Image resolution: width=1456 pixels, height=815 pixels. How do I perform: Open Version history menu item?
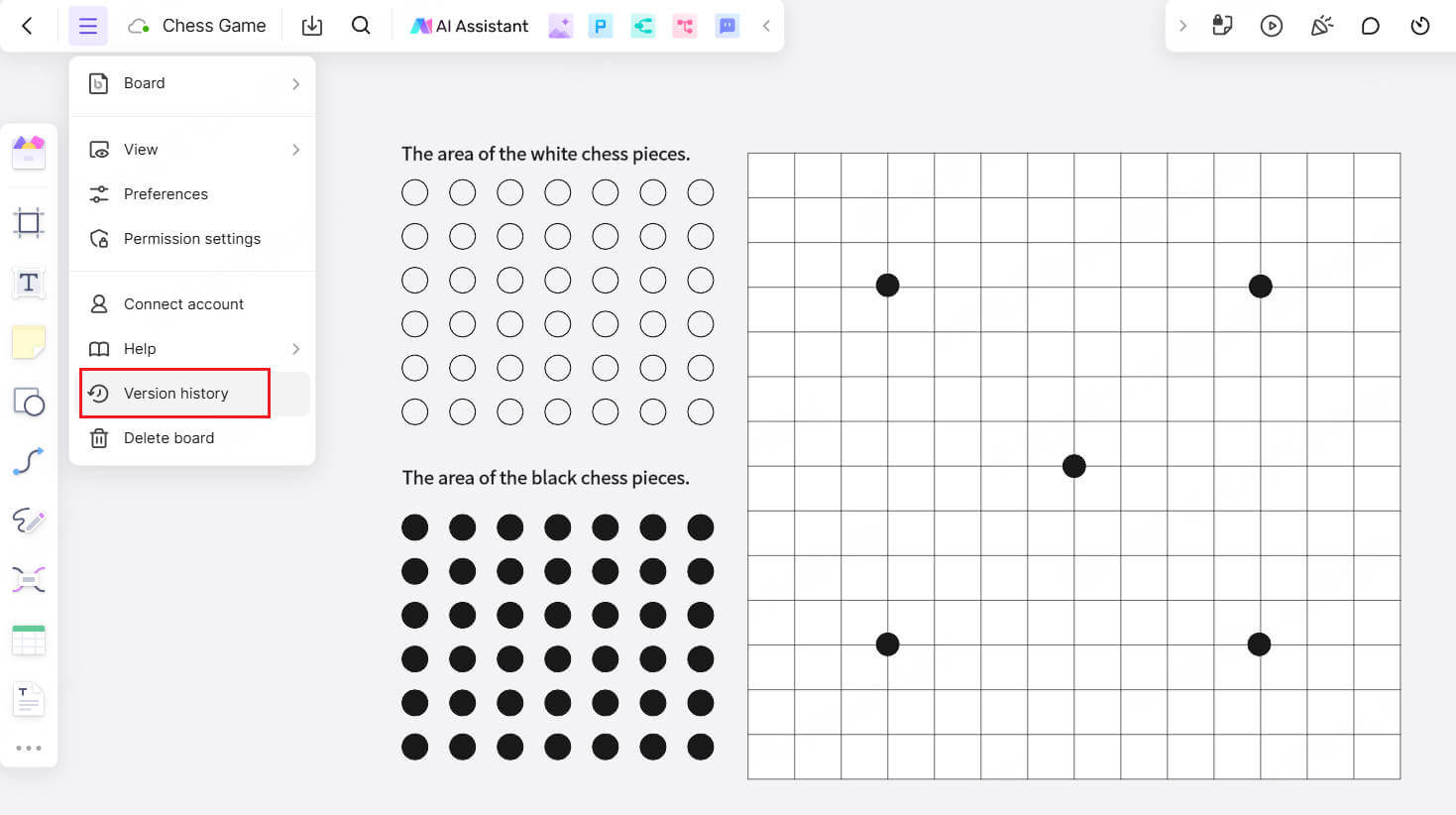click(176, 394)
